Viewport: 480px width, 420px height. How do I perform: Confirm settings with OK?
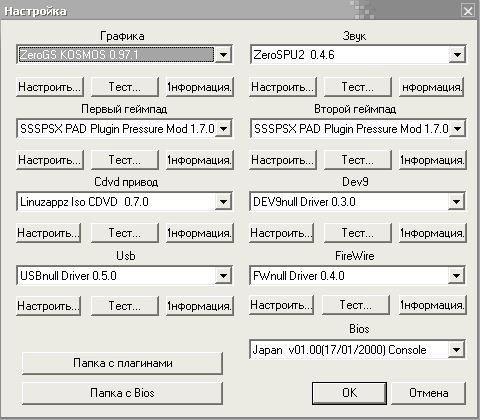click(349, 393)
